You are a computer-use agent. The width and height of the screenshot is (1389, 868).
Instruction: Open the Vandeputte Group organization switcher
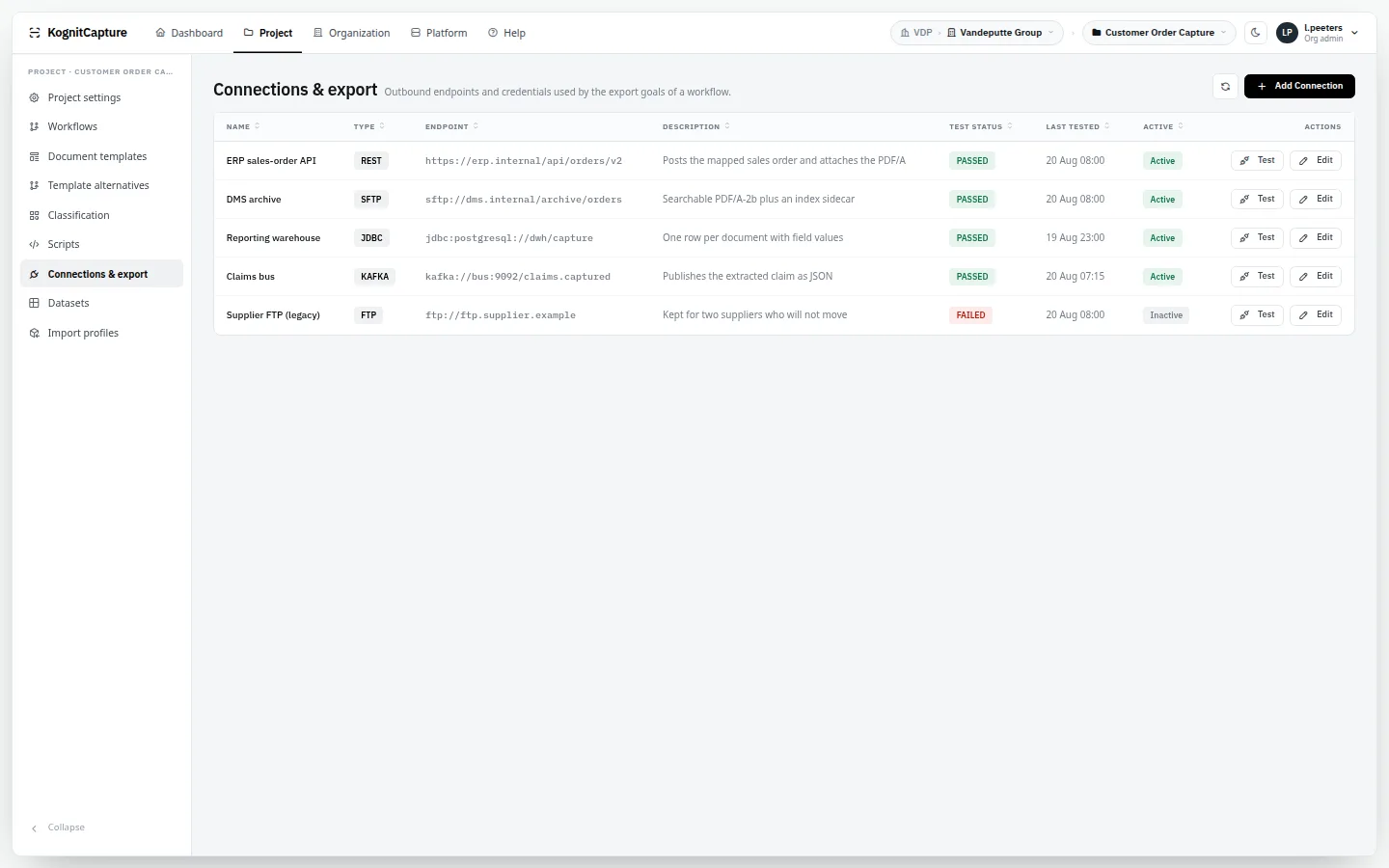[x=1000, y=33]
